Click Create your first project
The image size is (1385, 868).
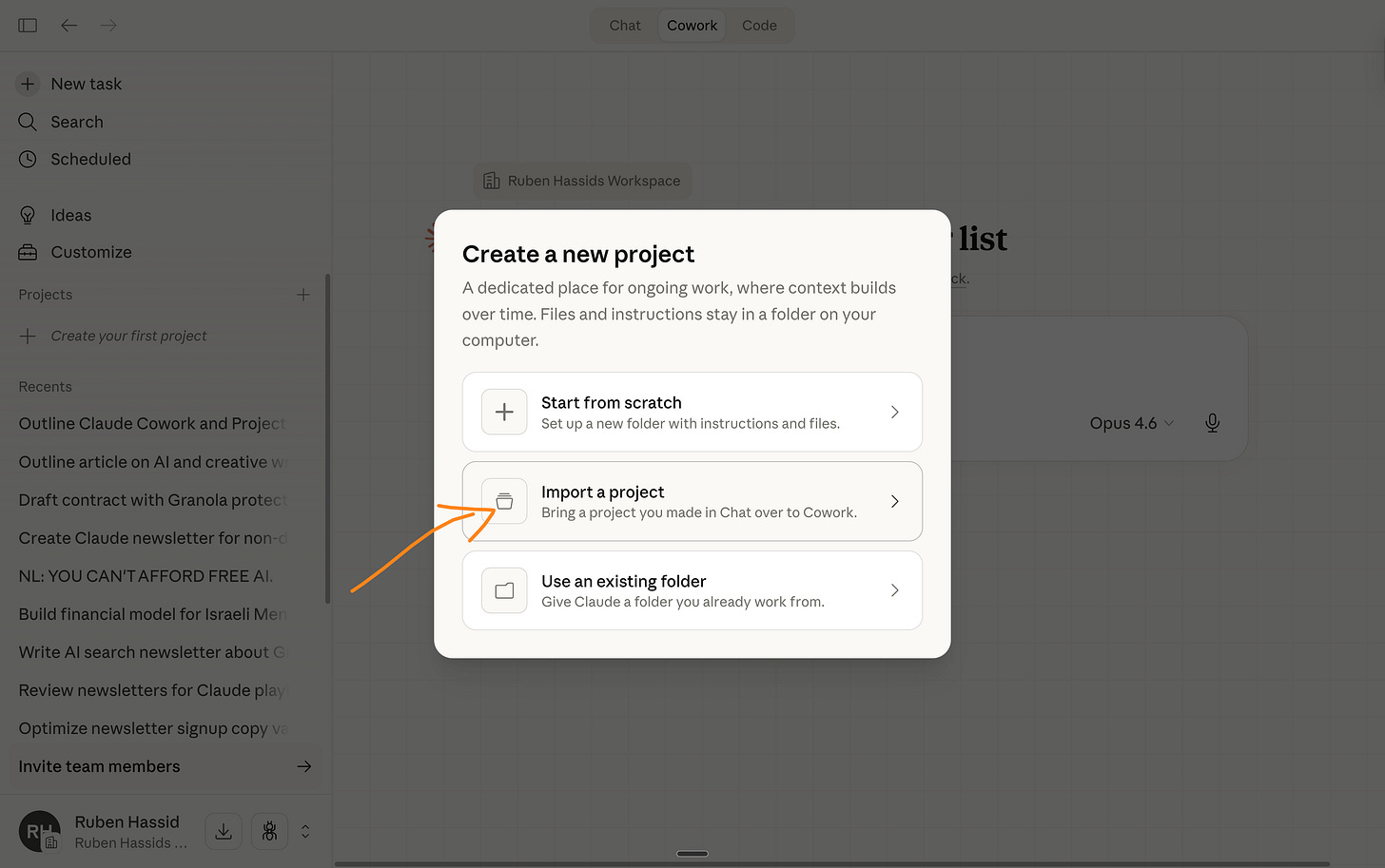128,336
